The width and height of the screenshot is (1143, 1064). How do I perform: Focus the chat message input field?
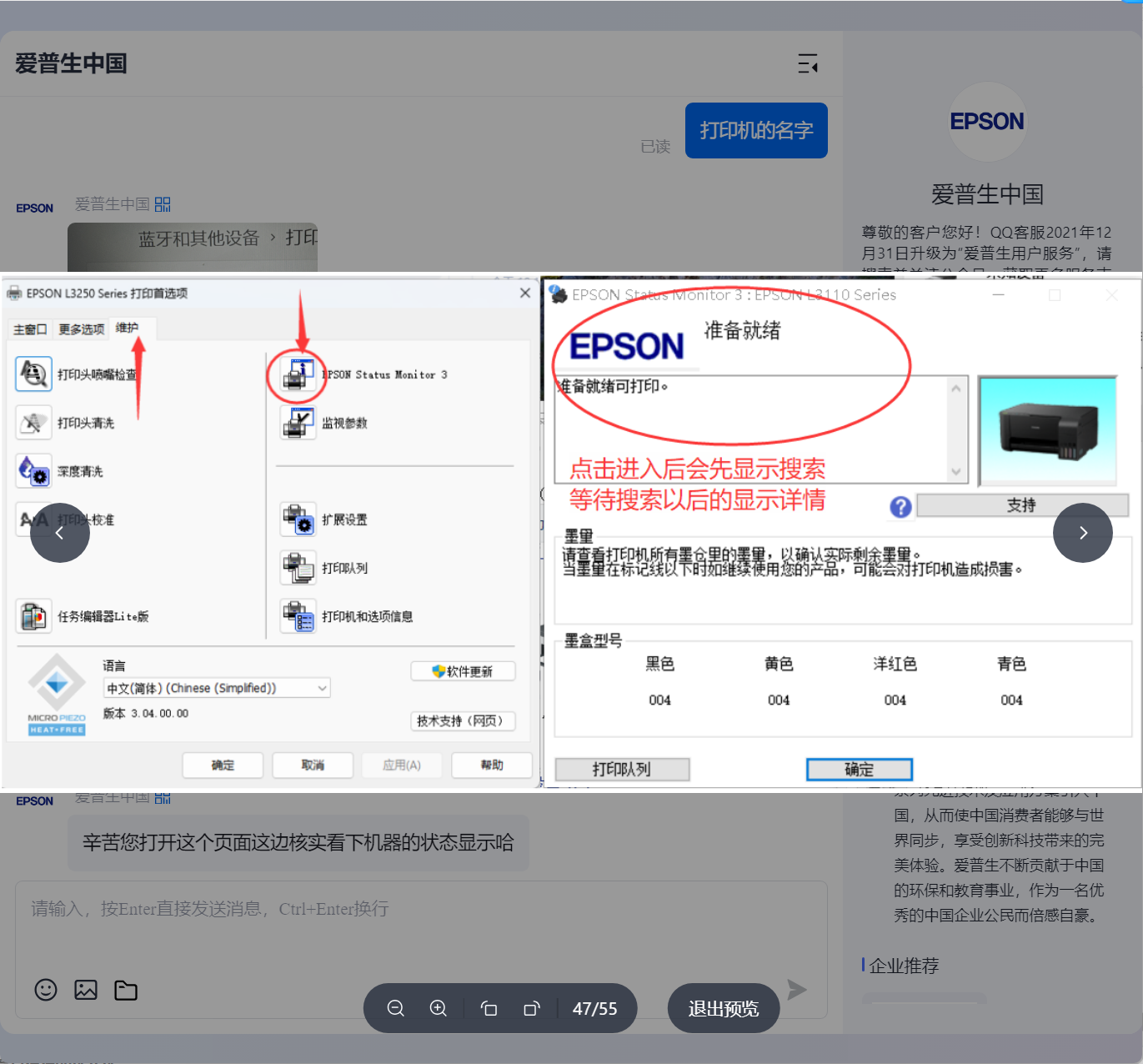click(x=421, y=924)
